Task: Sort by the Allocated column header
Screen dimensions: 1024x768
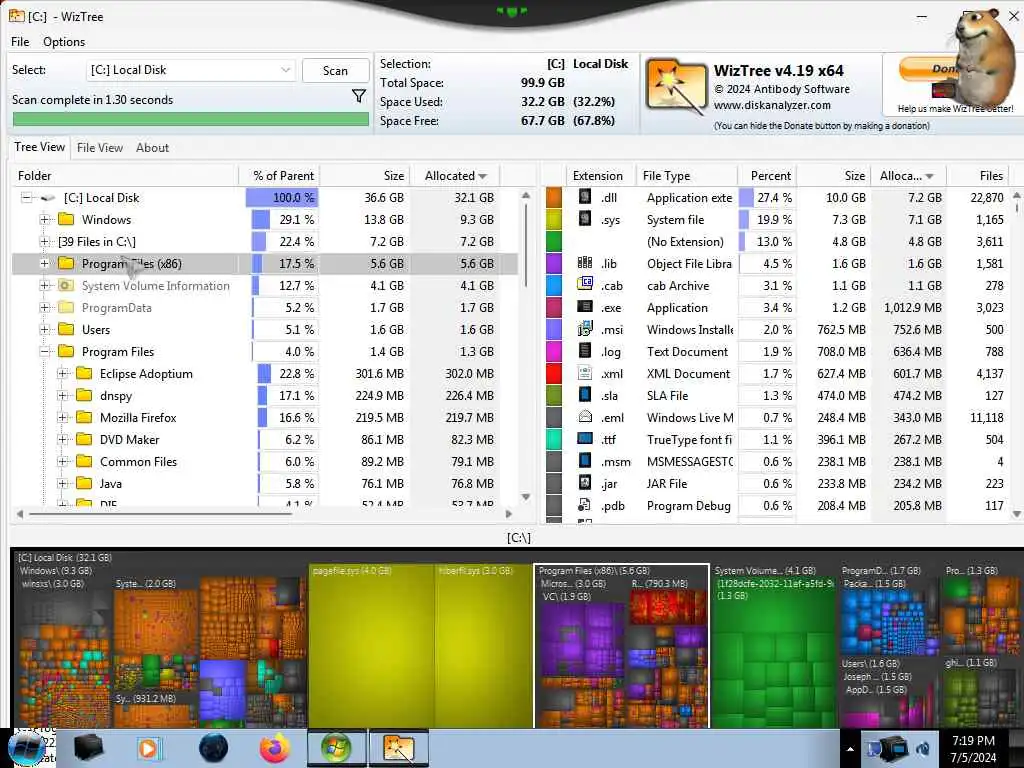Action: pyautogui.click(x=455, y=176)
